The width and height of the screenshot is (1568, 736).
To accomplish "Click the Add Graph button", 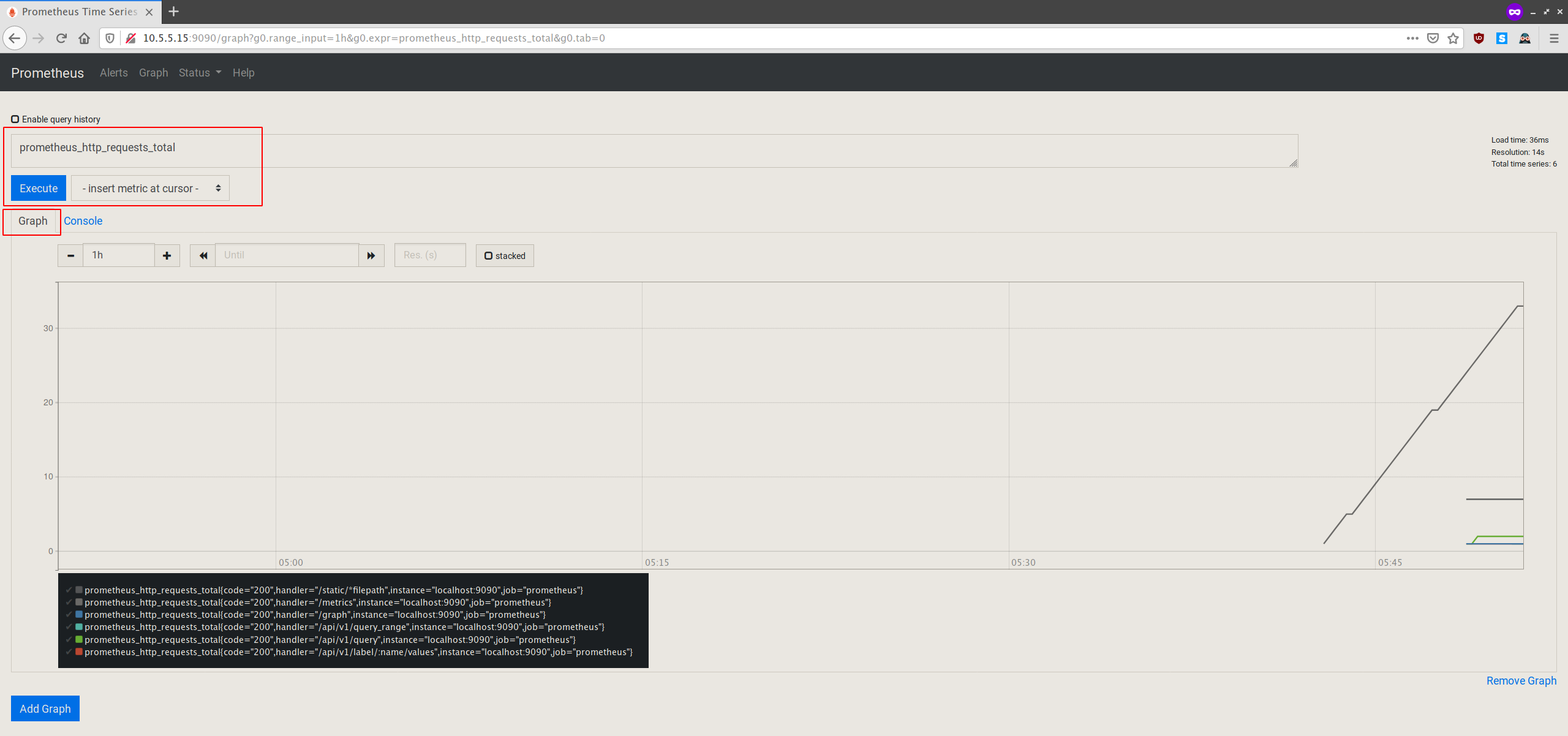I will click(x=45, y=708).
